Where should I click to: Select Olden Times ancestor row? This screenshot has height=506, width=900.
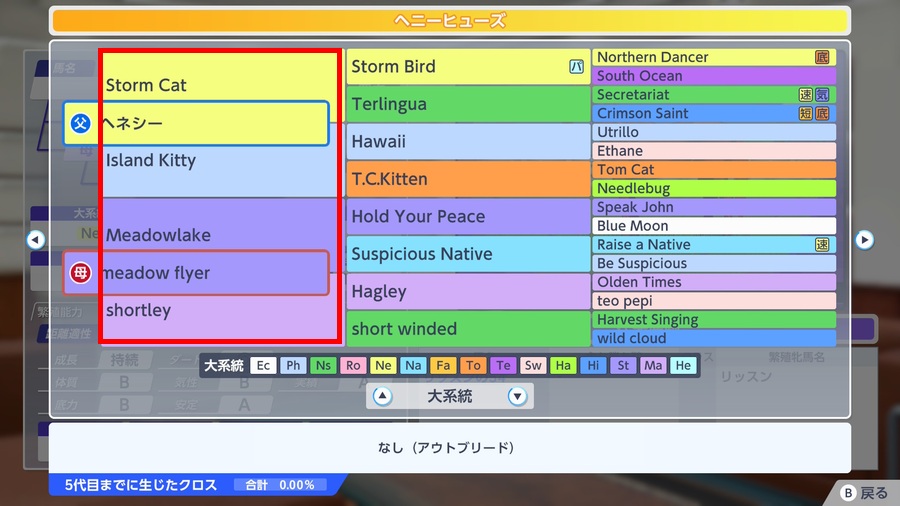(x=714, y=282)
